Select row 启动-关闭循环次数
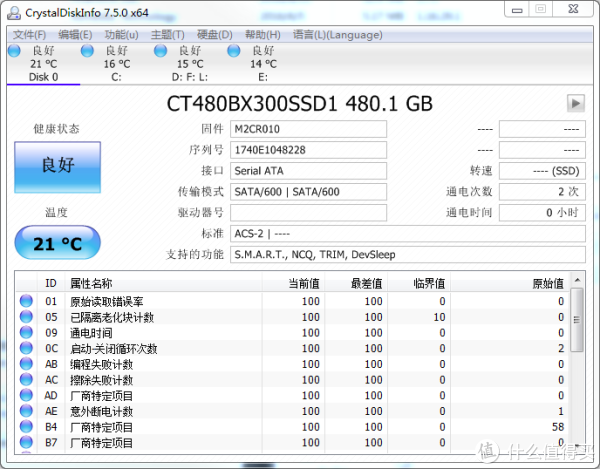The image size is (600, 469). (293, 348)
